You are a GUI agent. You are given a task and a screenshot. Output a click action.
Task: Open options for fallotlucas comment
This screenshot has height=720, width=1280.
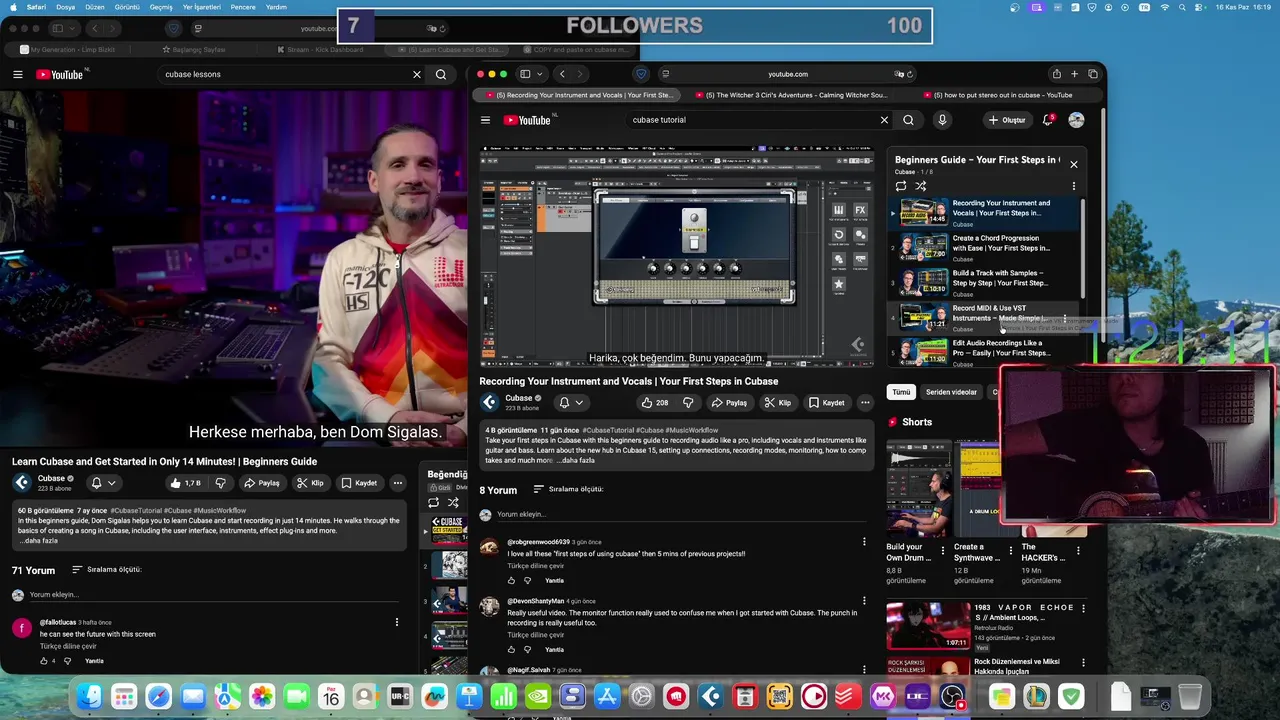point(397,622)
